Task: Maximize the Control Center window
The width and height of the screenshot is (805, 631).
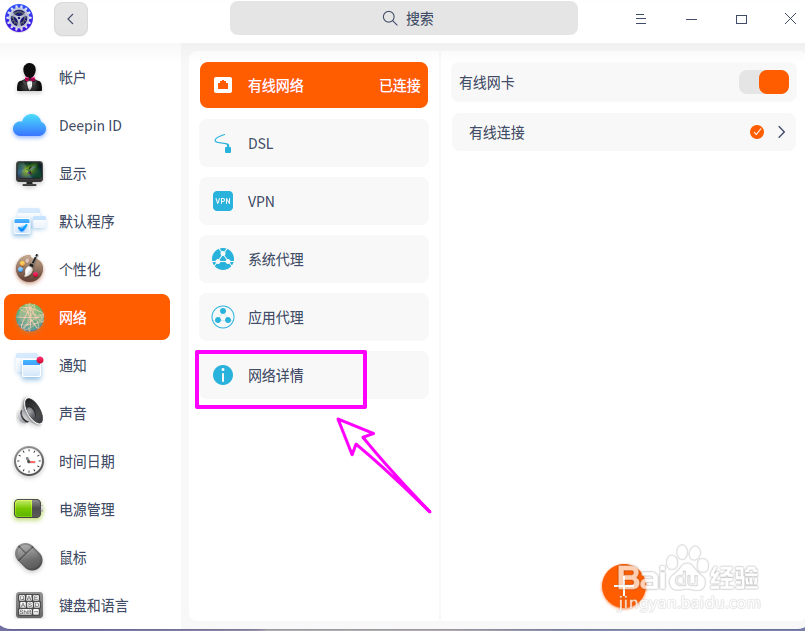Action: click(x=741, y=19)
